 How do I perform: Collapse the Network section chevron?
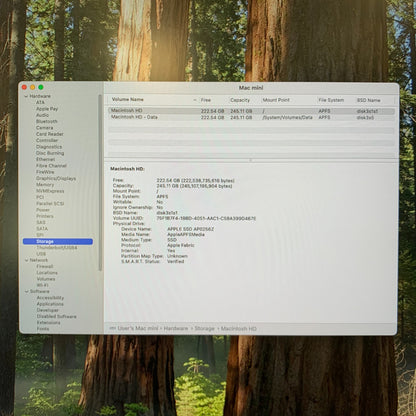[x=26, y=260]
